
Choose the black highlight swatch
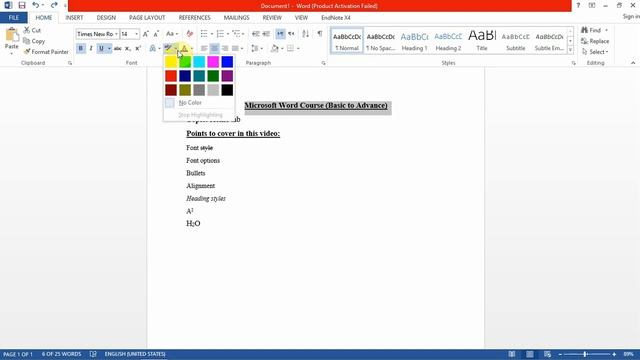coord(227,90)
